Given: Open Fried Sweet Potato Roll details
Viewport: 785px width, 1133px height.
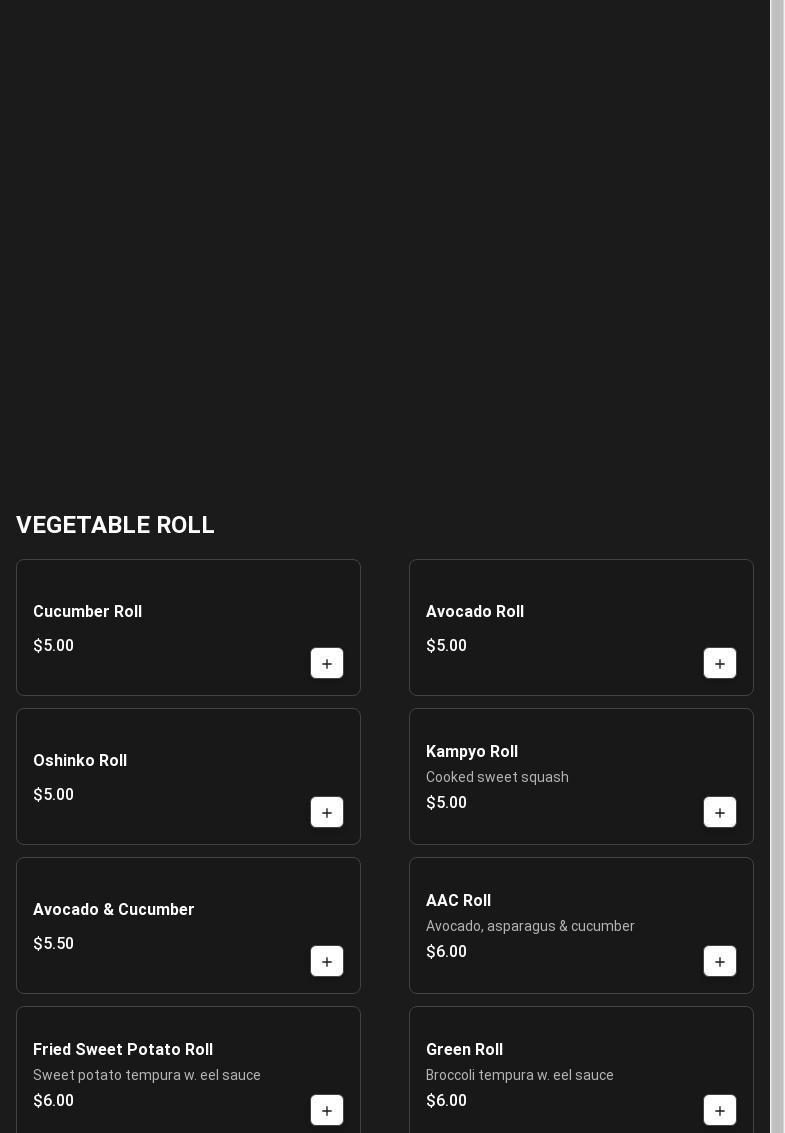Looking at the screenshot, I should tap(123, 1050).
